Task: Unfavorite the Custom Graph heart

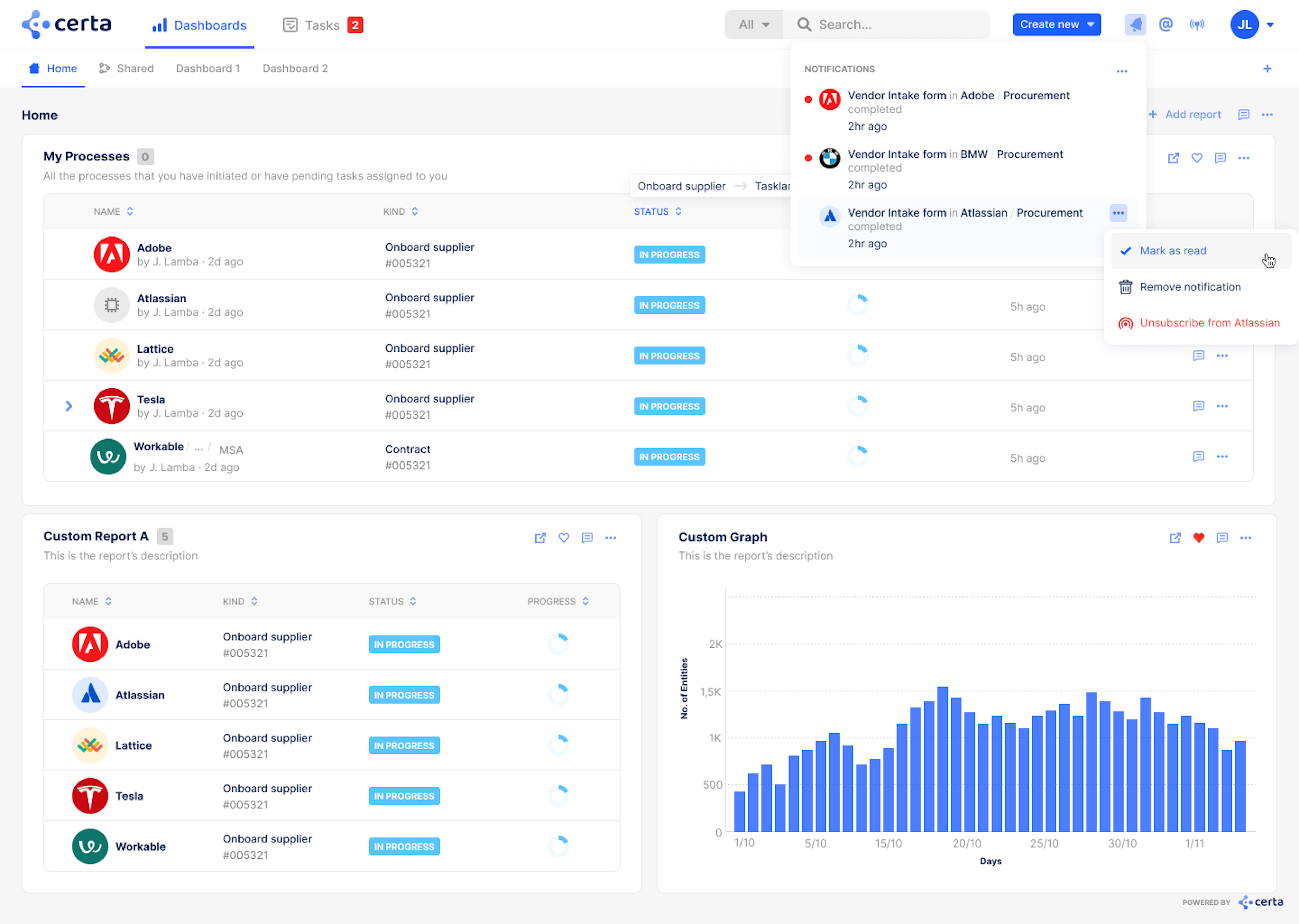Action: [x=1198, y=538]
